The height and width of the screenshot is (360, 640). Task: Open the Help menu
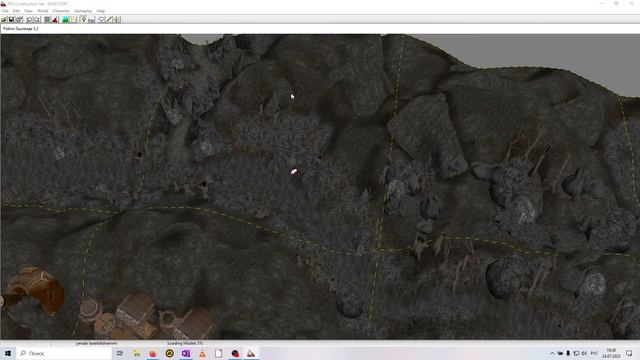(x=100, y=11)
